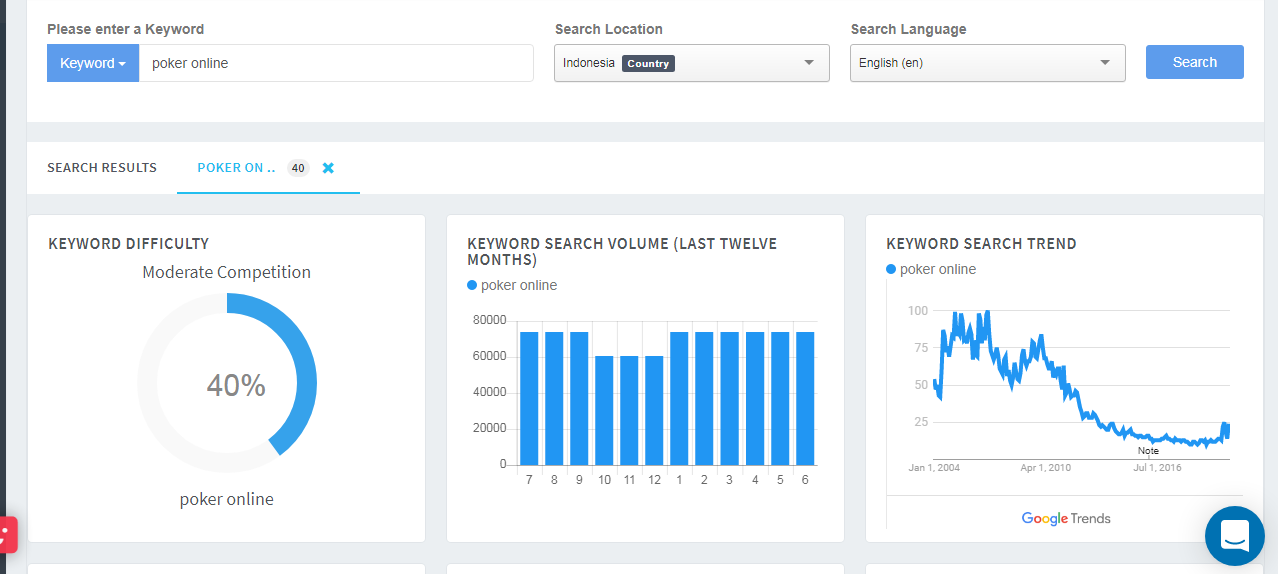Select the month 7 bar in volume chart
This screenshot has width=1278, height=574.
(529, 398)
